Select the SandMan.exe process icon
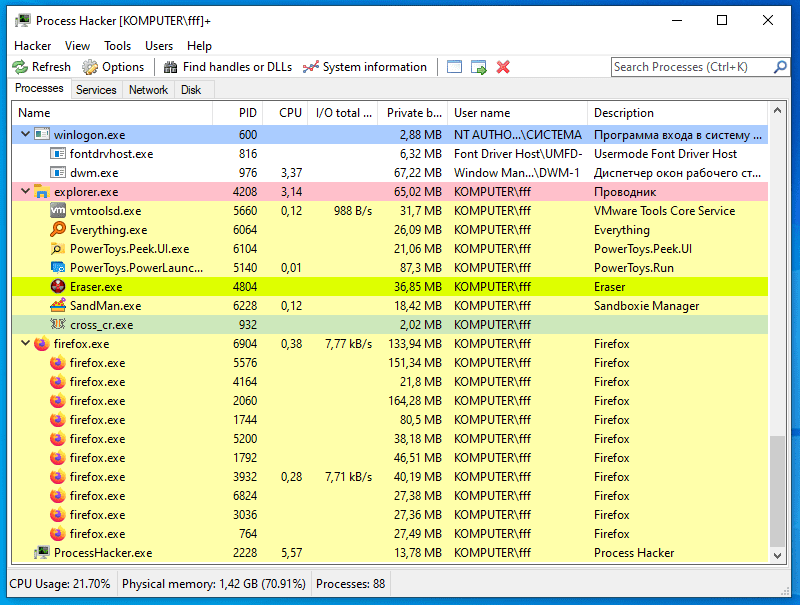800x605 pixels. (x=58, y=306)
